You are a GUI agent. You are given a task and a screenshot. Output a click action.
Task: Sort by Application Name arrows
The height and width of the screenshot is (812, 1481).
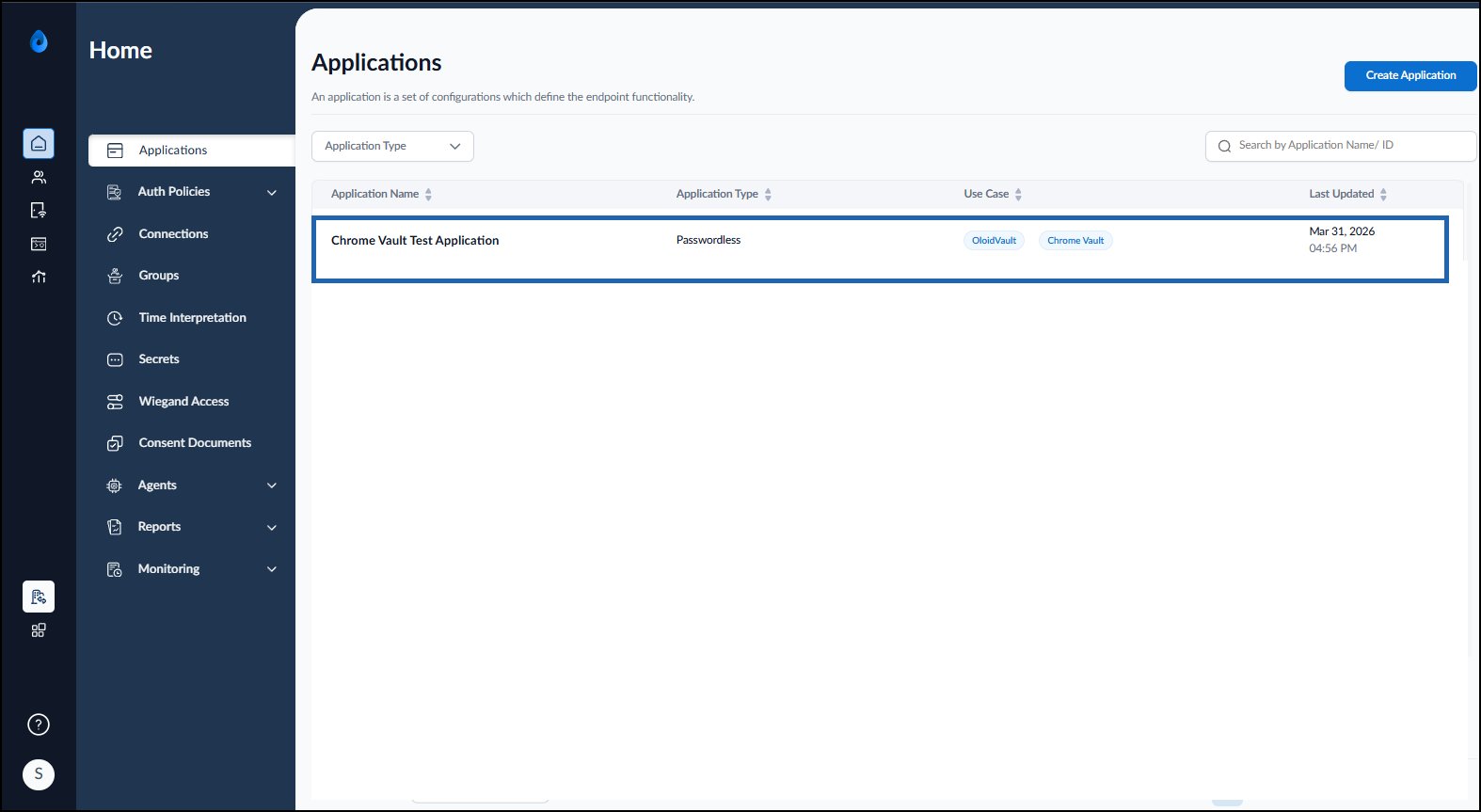tap(428, 194)
